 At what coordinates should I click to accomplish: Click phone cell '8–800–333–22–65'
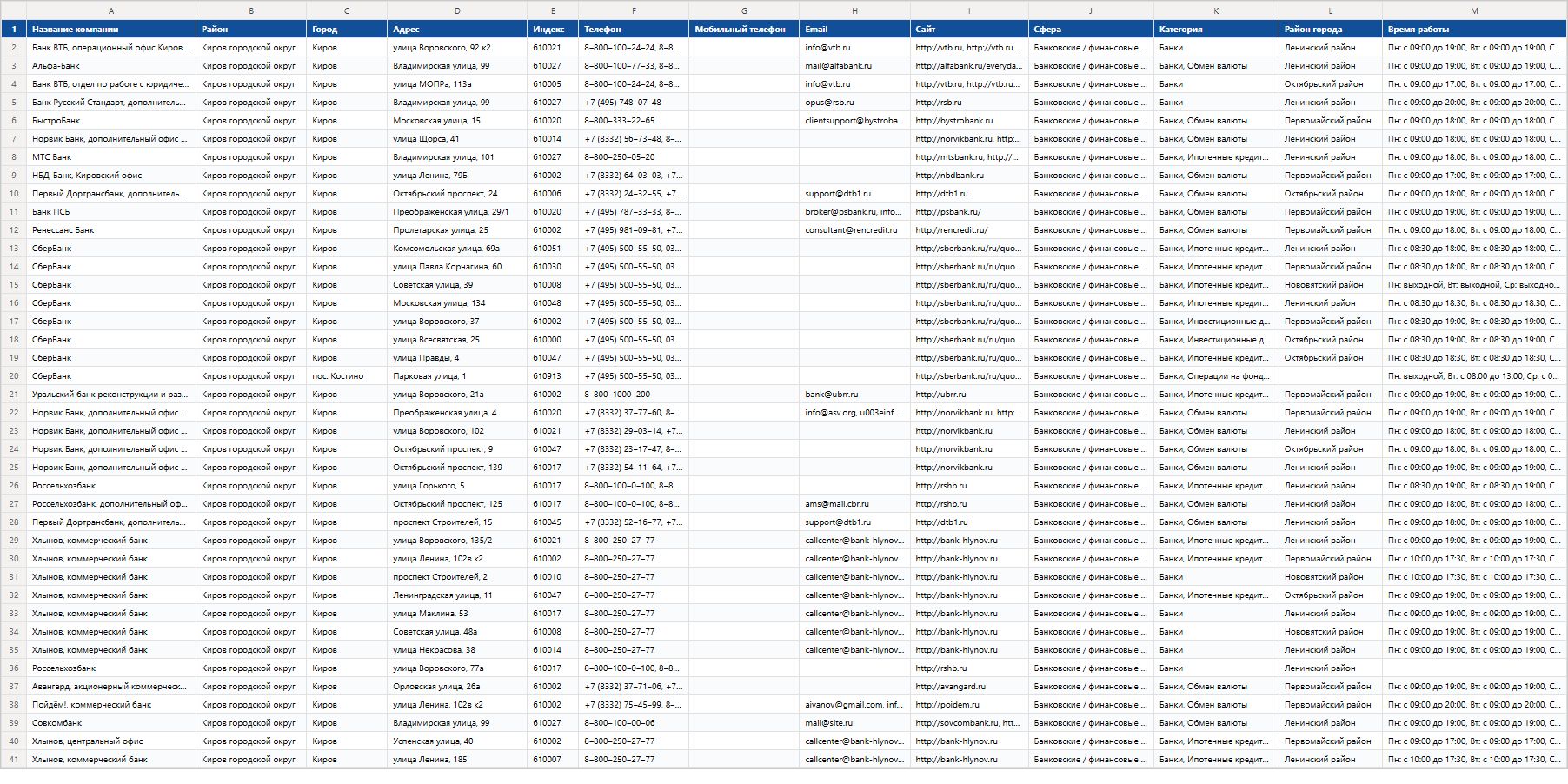click(x=634, y=121)
